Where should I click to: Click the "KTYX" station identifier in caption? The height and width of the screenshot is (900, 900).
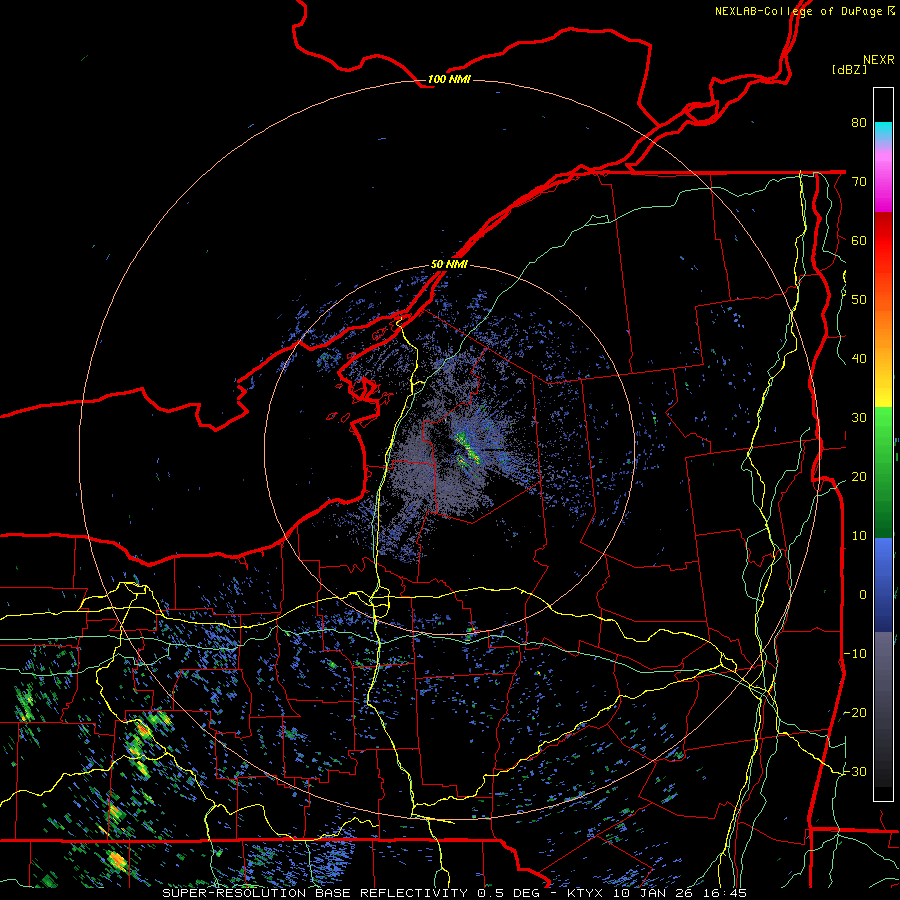[586, 893]
